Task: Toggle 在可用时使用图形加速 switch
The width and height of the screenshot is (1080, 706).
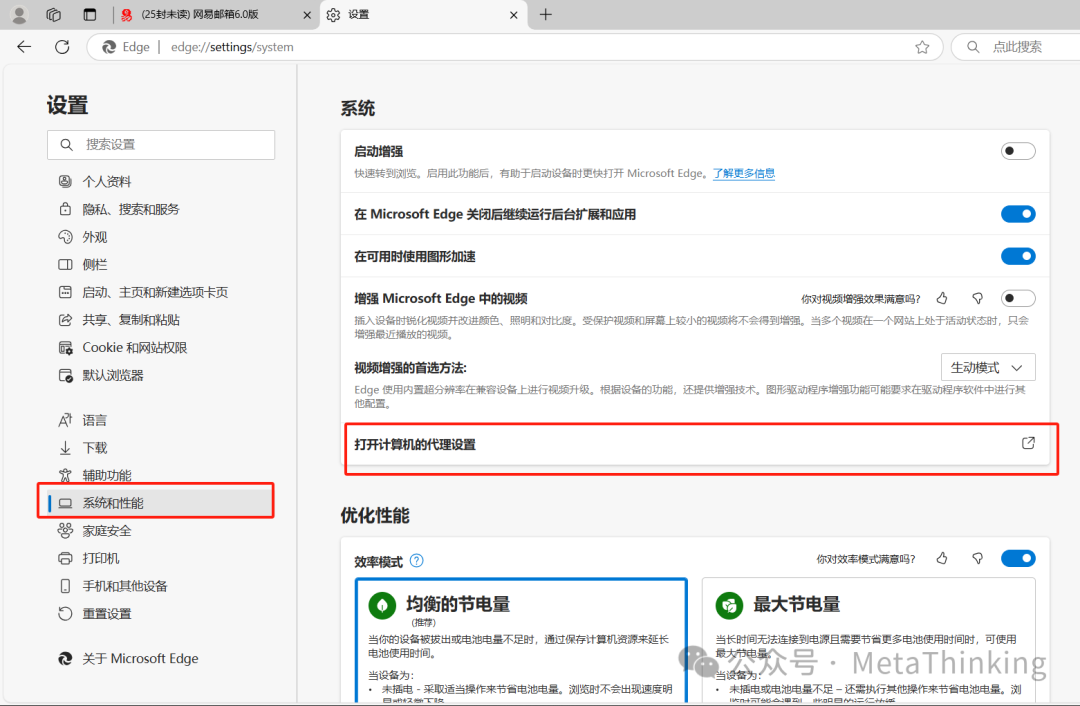Action: [x=1018, y=256]
